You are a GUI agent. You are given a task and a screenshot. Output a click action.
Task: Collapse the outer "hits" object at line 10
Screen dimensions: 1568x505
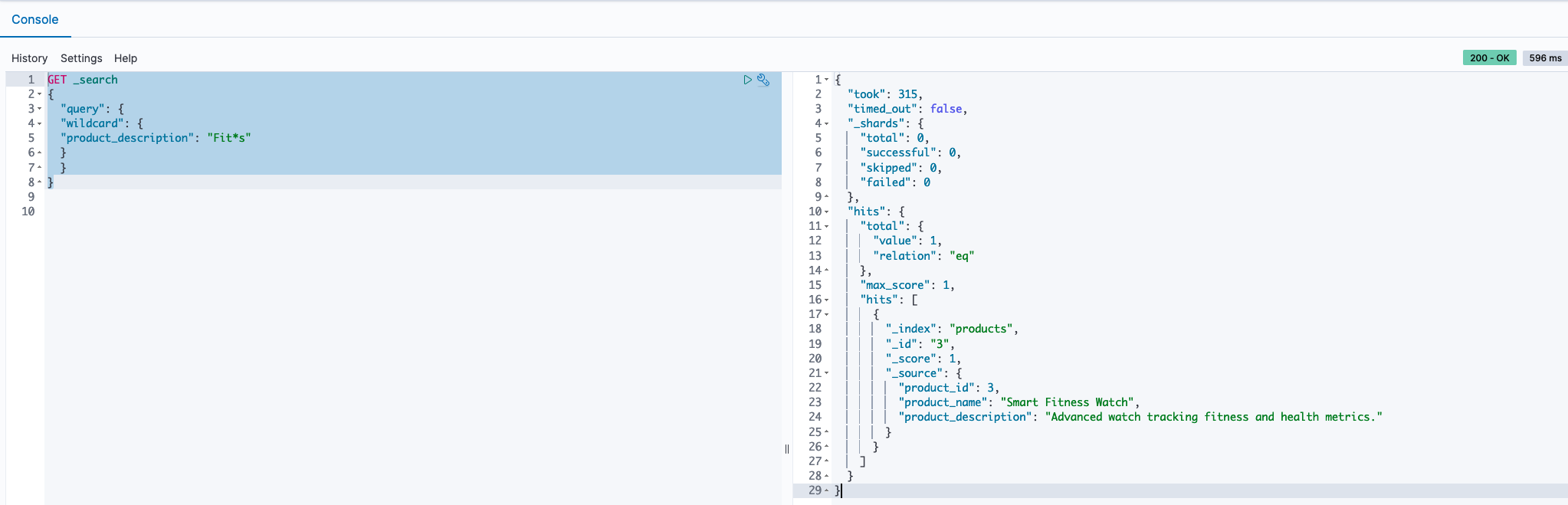point(826,212)
